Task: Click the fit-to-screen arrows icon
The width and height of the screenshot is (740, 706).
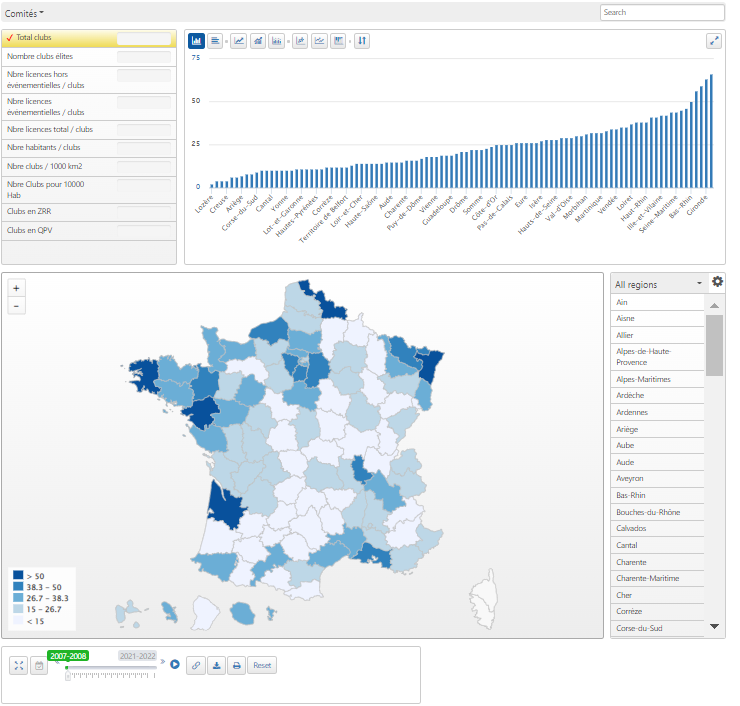Action: (19, 665)
